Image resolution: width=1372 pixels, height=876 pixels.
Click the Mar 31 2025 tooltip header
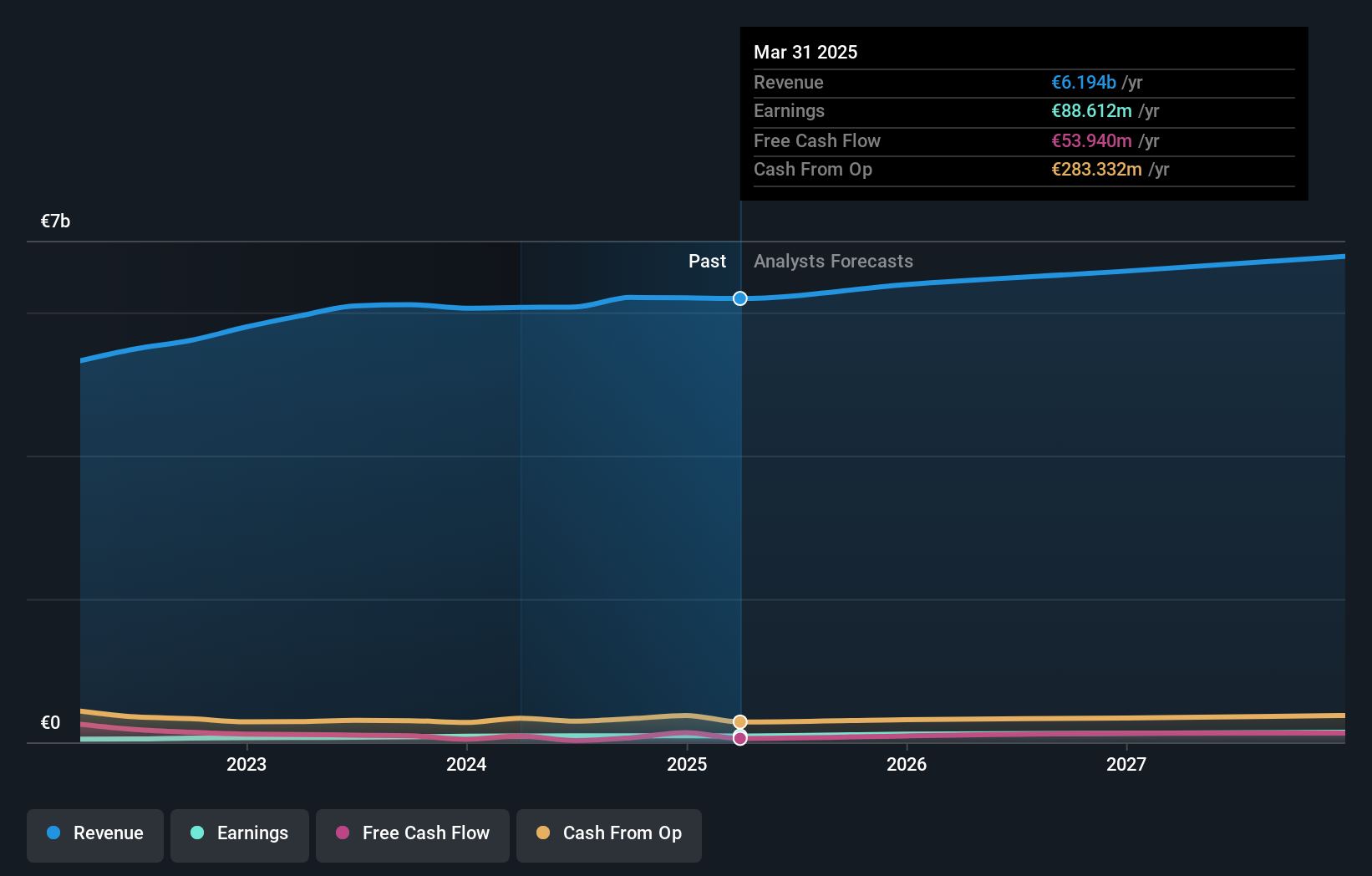[x=805, y=52]
